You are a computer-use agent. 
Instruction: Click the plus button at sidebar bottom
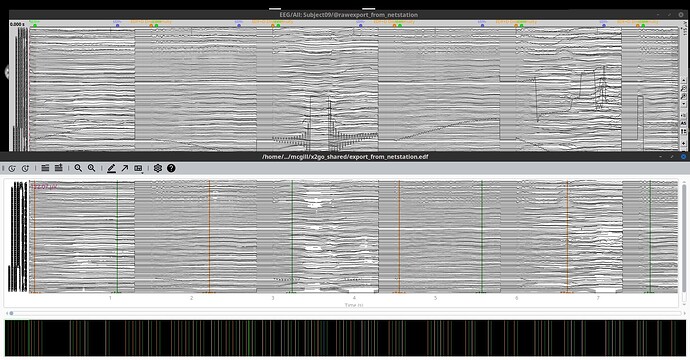684,143
